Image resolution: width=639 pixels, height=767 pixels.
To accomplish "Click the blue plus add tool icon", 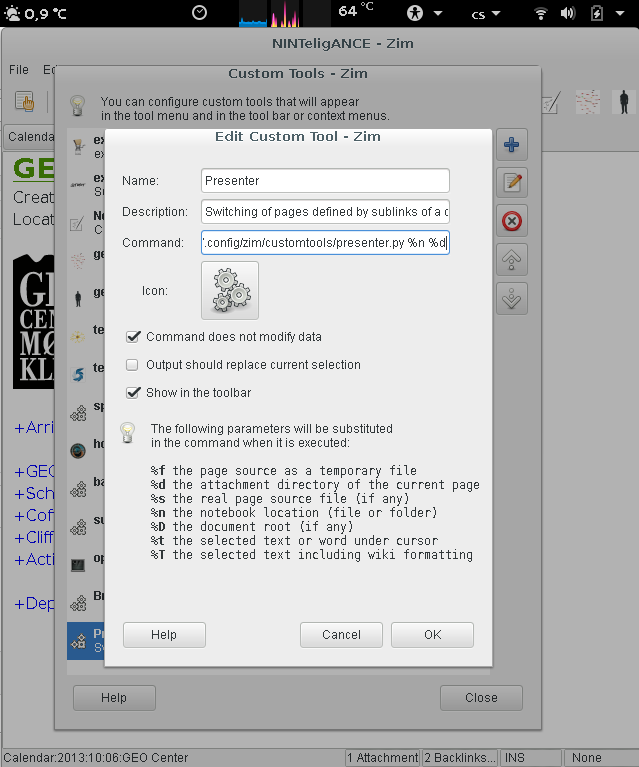I will click(512, 146).
